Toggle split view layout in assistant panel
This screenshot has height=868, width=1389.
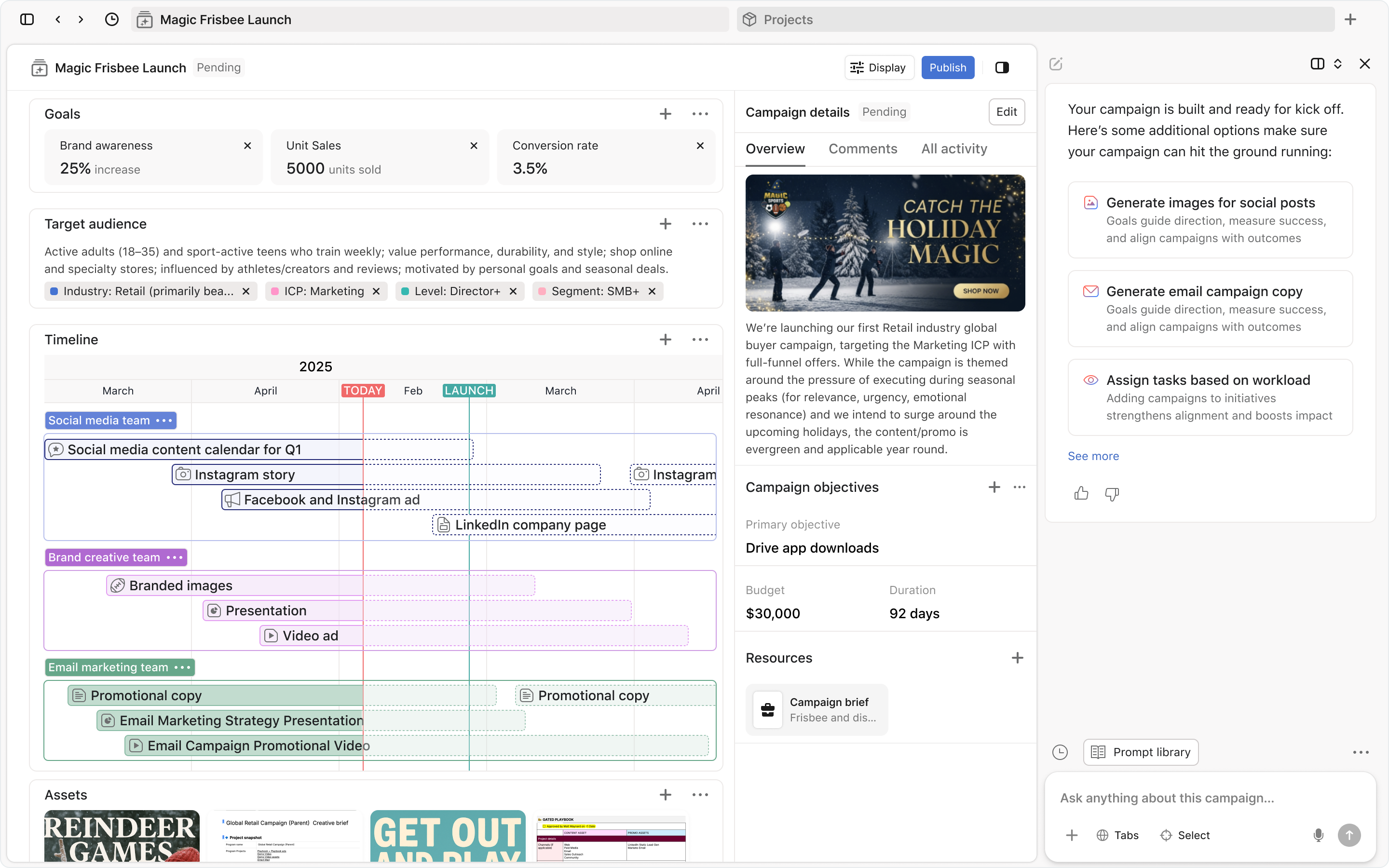coord(1317,64)
